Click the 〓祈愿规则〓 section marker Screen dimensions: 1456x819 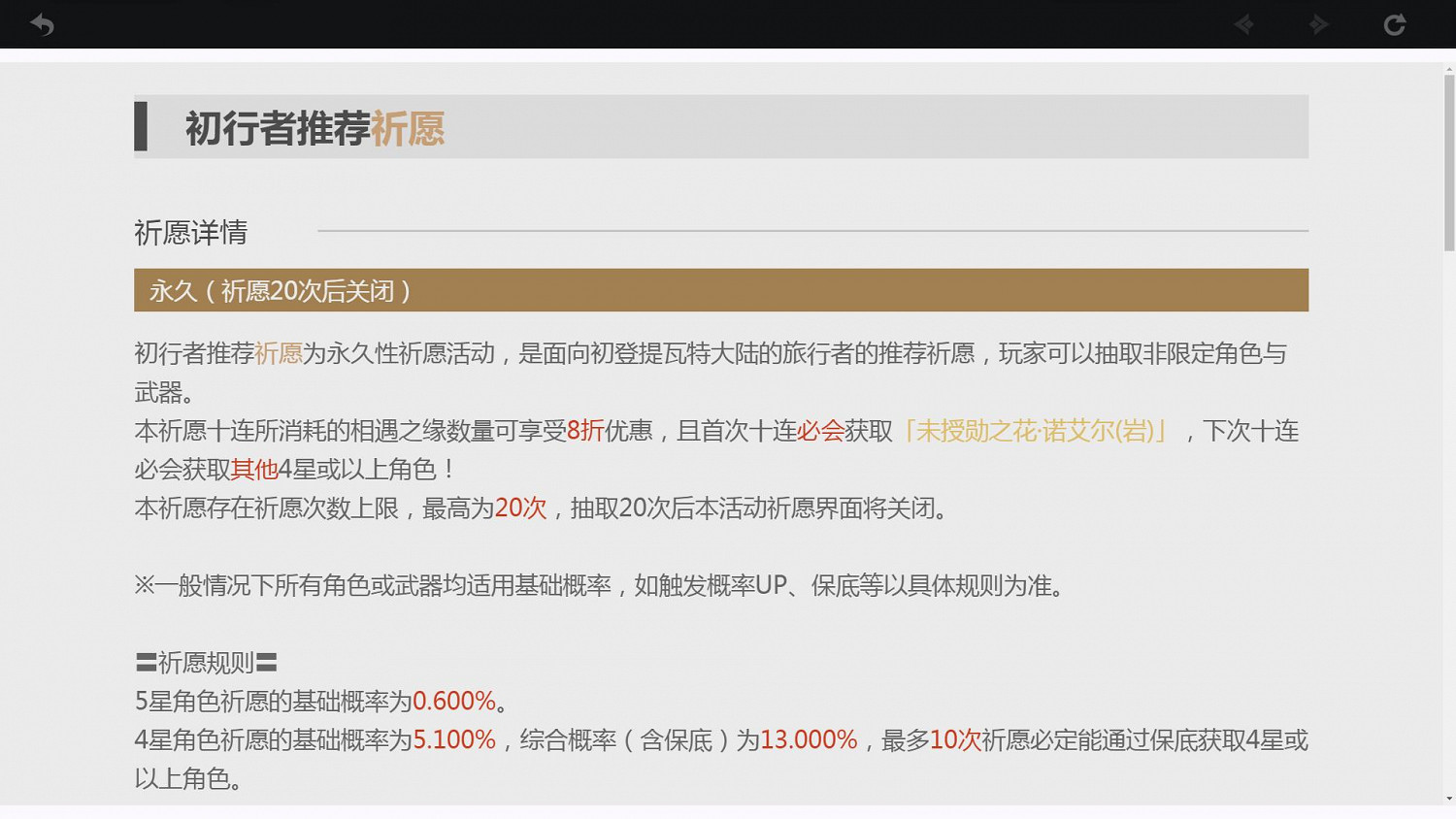coord(207,662)
